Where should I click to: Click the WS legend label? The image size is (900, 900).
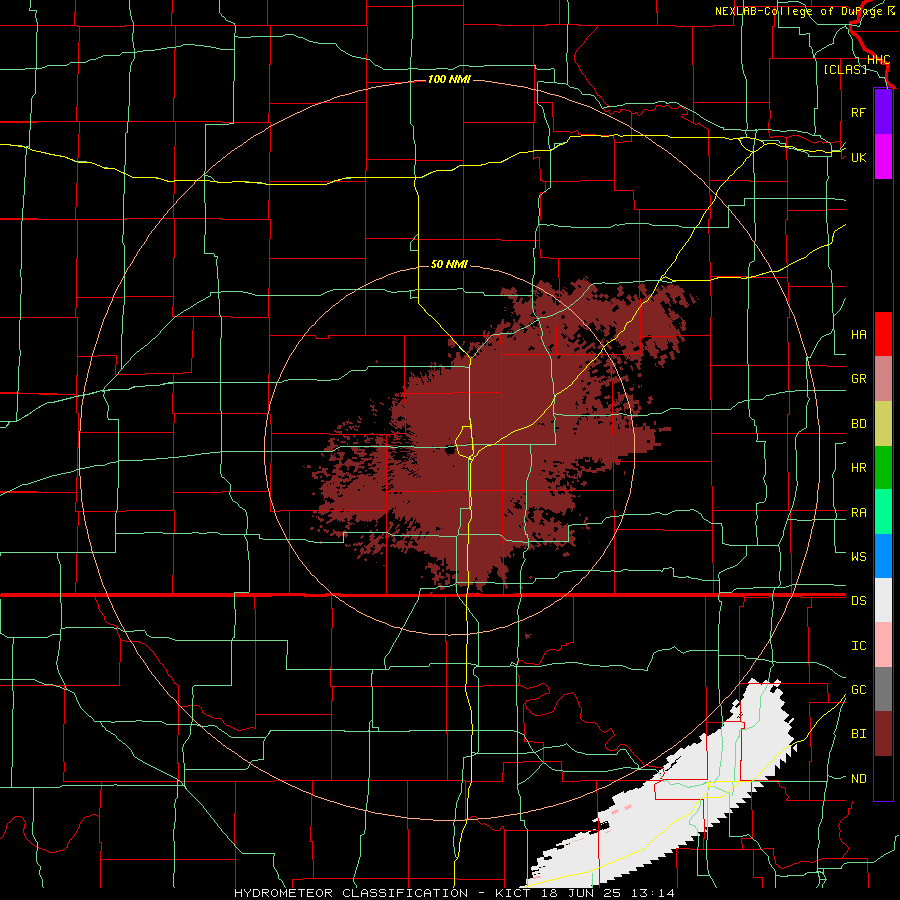858,556
